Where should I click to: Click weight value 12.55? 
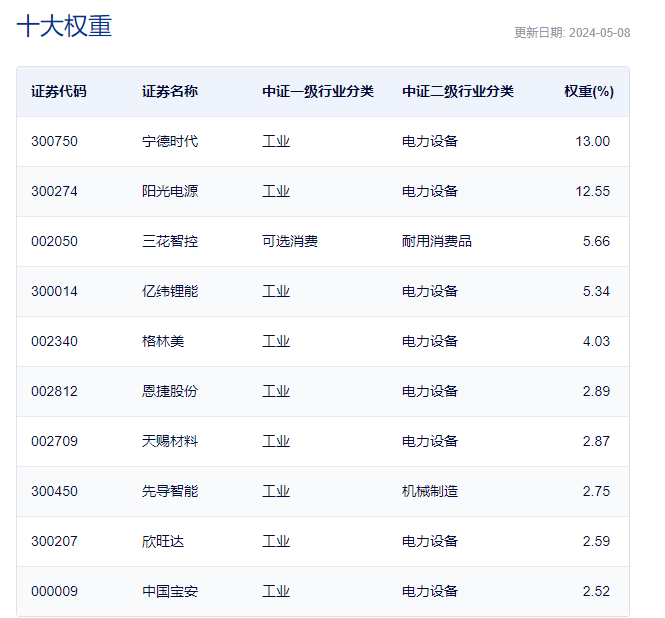coord(592,191)
